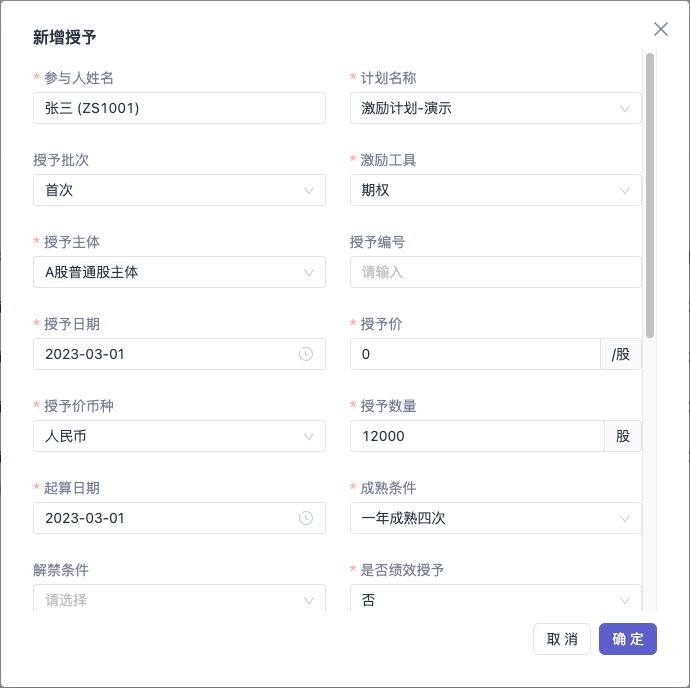This screenshot has height=688, width=690.
Task: Click the 授予数量 input showing 12000
Action: [477, 436]
